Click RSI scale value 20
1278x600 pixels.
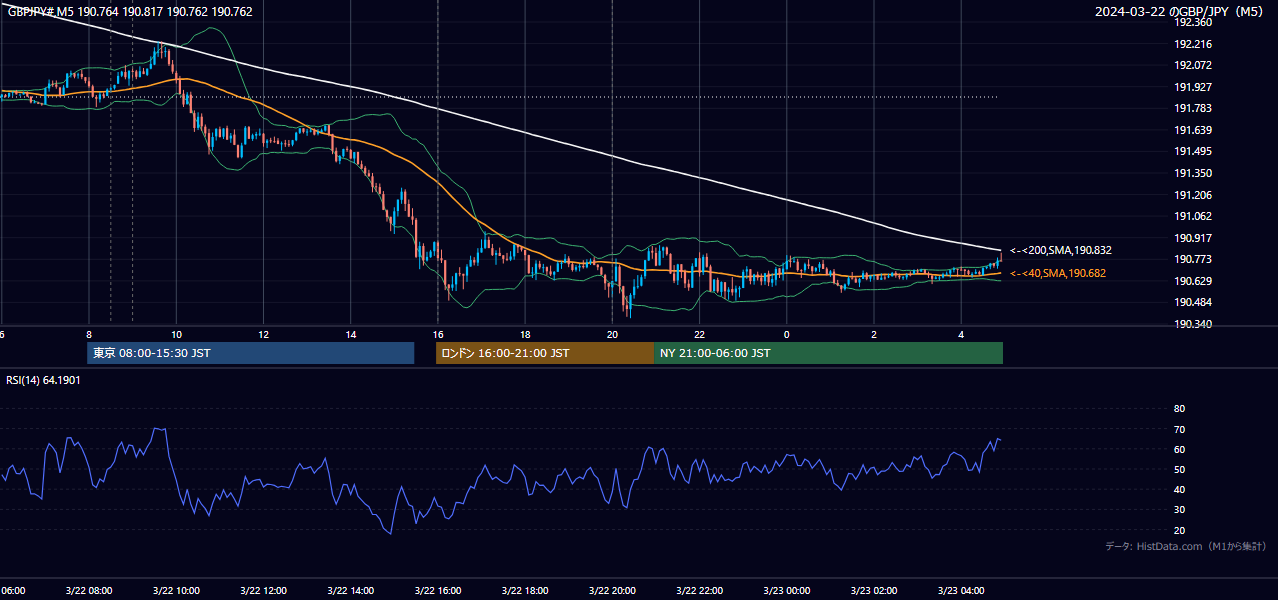click(x=1179, y=530)
